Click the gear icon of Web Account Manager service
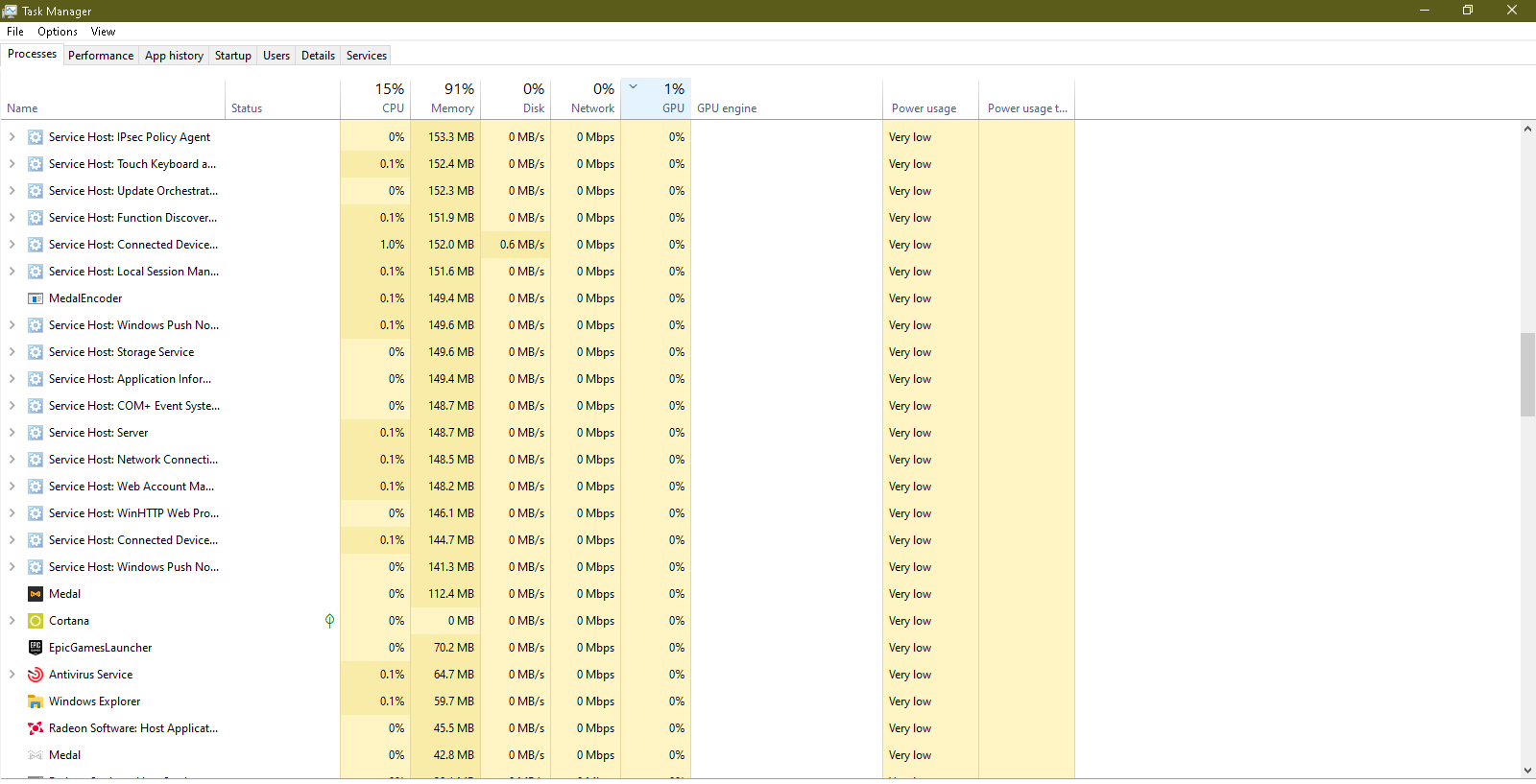Screen dimensions: 1536x784 coord(36,487)
